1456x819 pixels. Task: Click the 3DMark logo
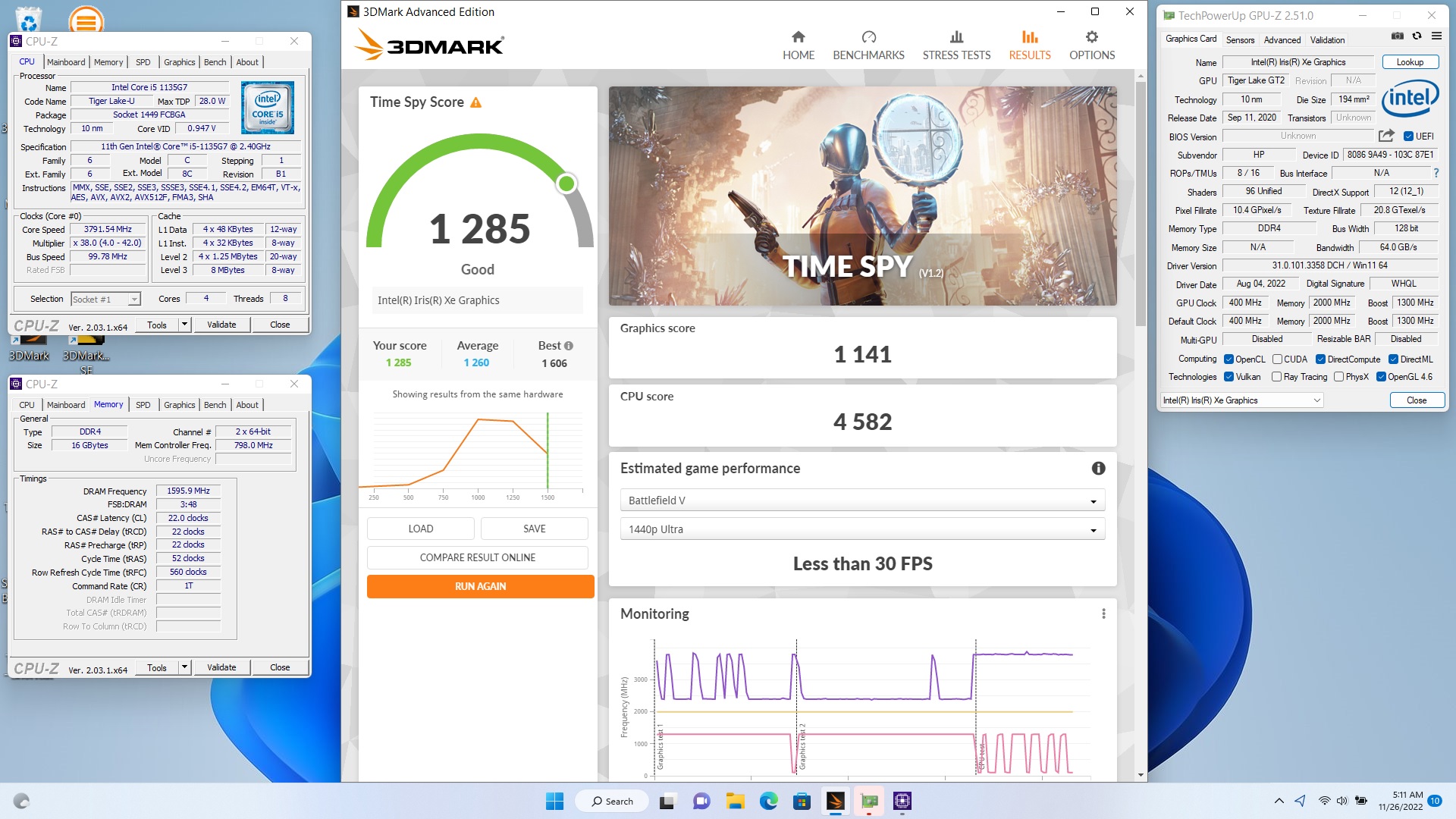tap(428, 45)
